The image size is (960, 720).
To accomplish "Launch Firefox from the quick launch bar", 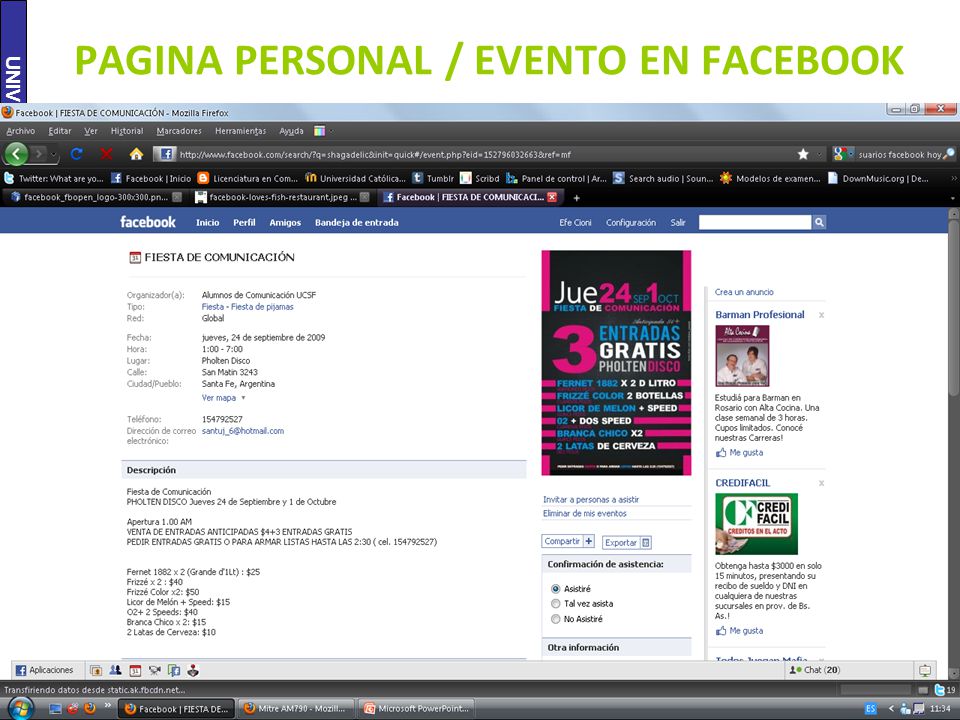I will [x=90, y=709].
